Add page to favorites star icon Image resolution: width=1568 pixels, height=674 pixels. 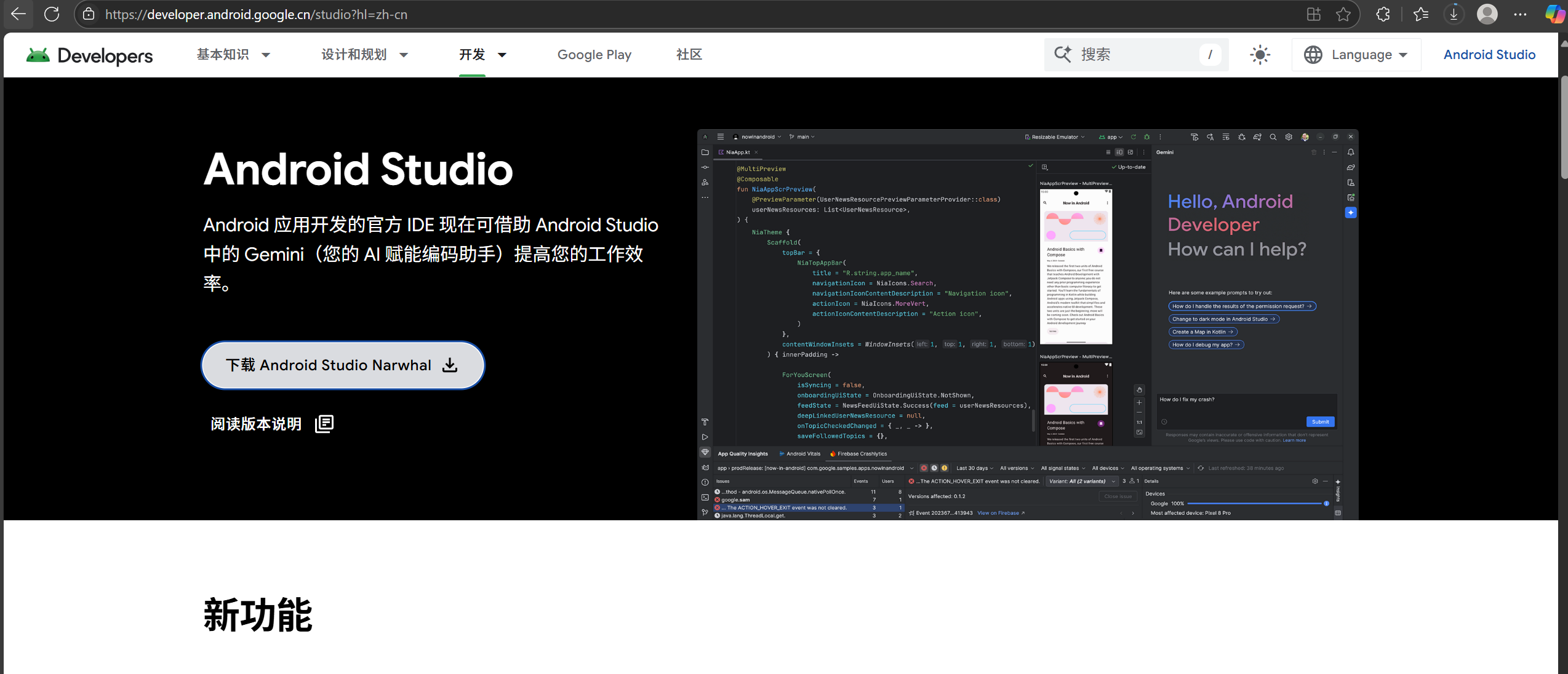coord(1343,14)
